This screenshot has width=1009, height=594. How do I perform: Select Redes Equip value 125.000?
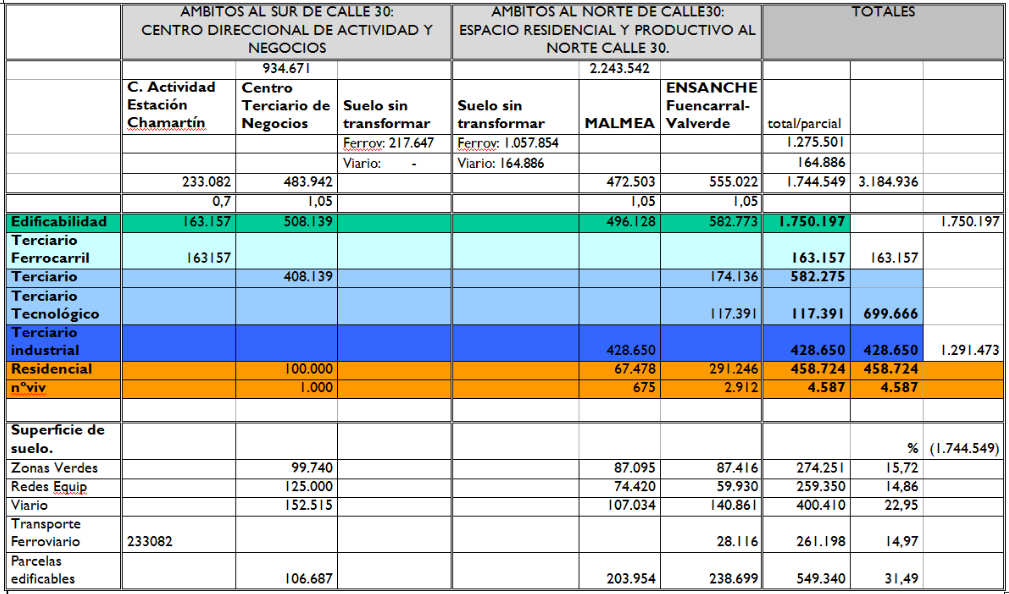[308, 487]
